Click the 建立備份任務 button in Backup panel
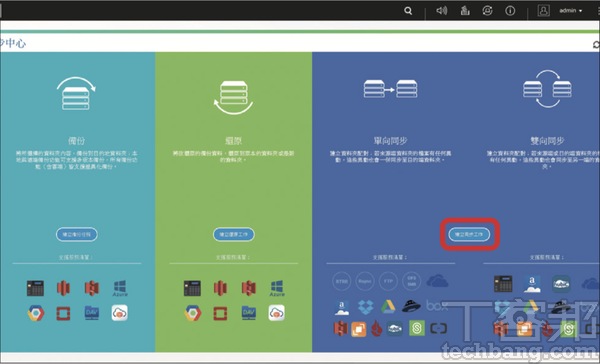 [x=77, y=234]
